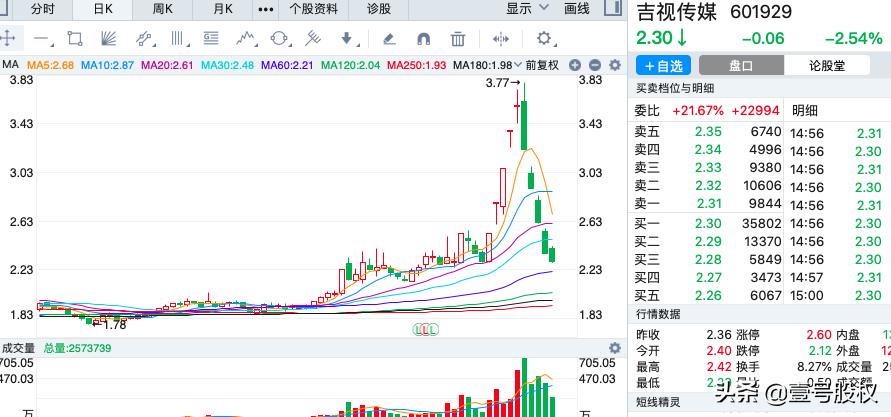Viewport: 891px width, 417px height.
Task: Toggle the 盘口 view segment
Action: [740, 66]
